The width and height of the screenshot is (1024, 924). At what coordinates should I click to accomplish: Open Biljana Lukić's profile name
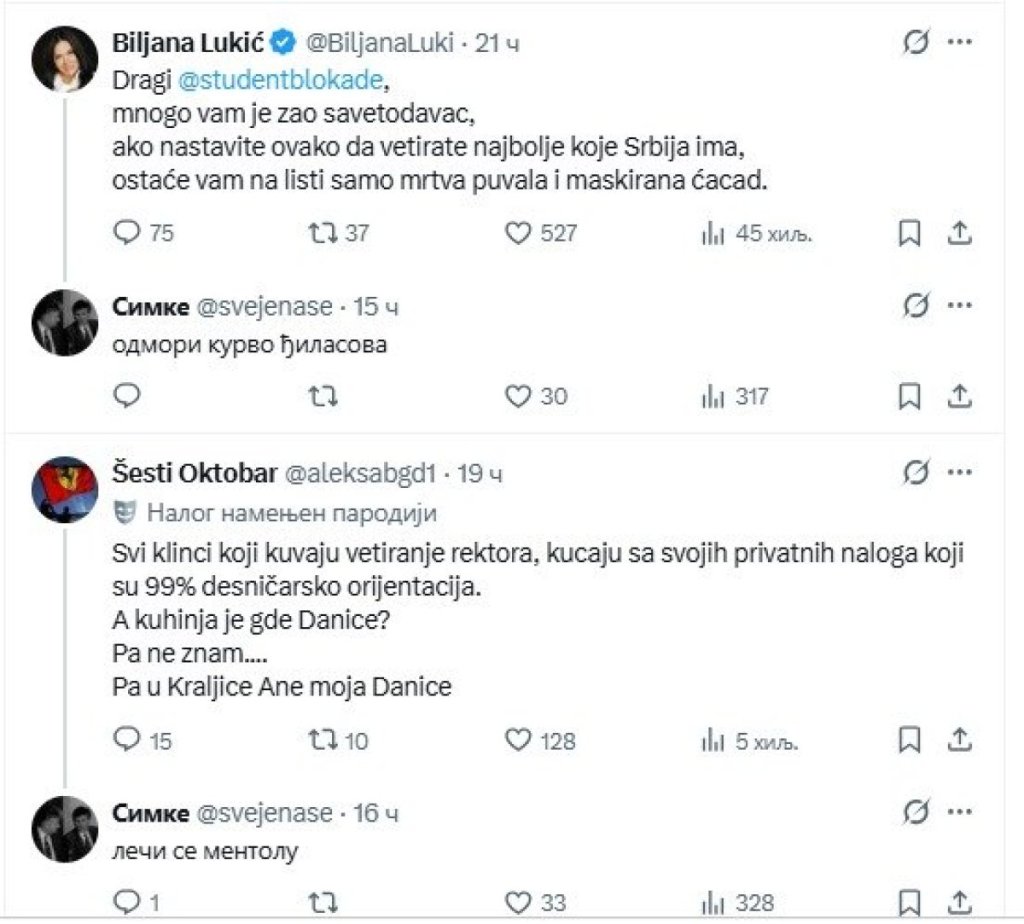pos(188,43)
